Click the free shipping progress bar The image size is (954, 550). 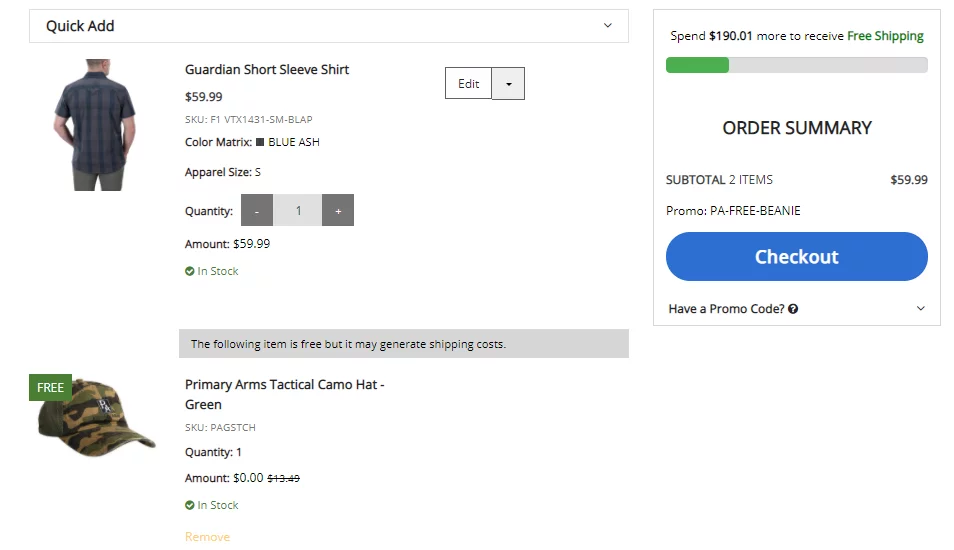[x=796, y=65]
